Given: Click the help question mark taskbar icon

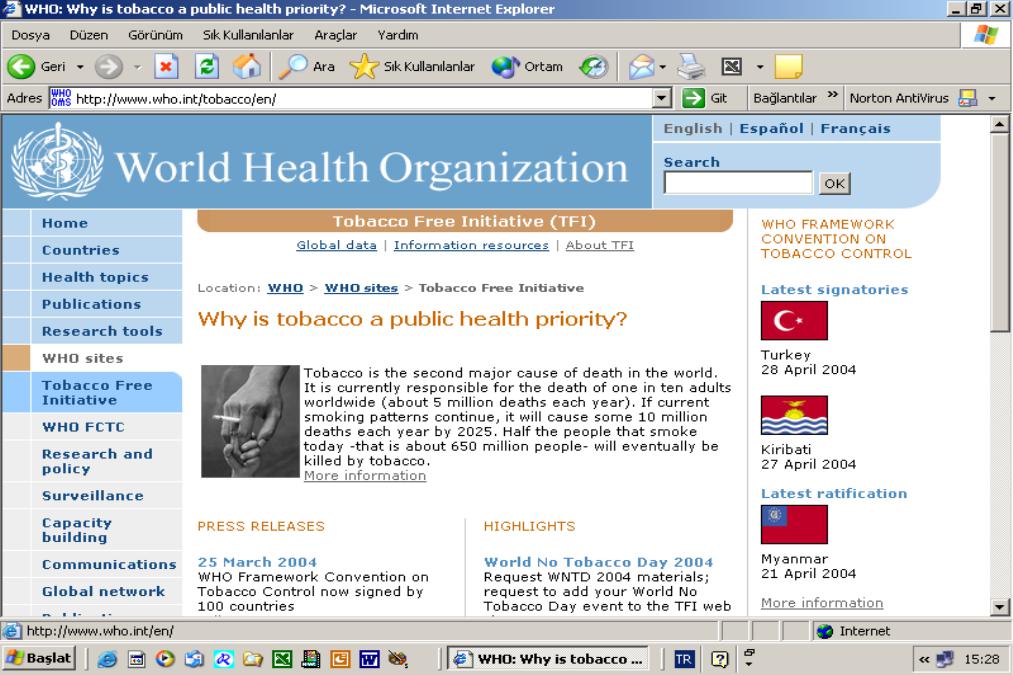Looking at the screenshot, I should [x=719, y=659].
